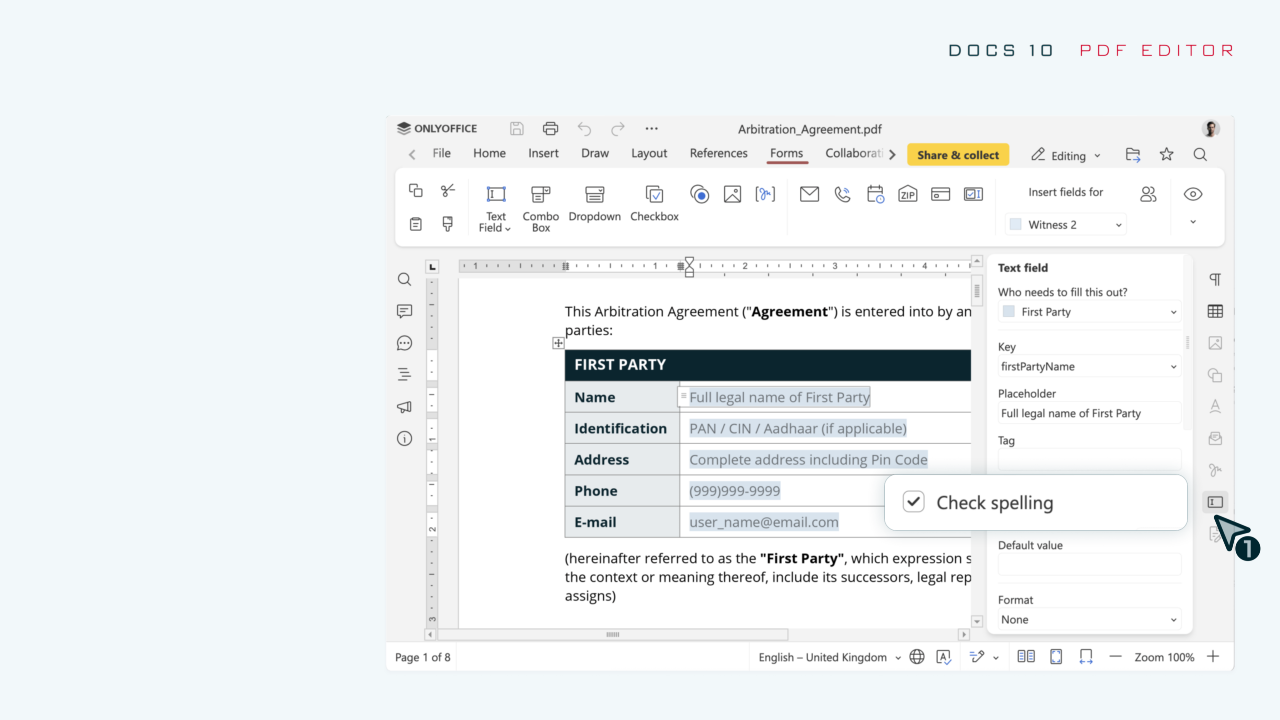Screen dimensions: 1280x720
Task: Insert an Email Address field
Action: pyautogui.click(x=810, y=194)
